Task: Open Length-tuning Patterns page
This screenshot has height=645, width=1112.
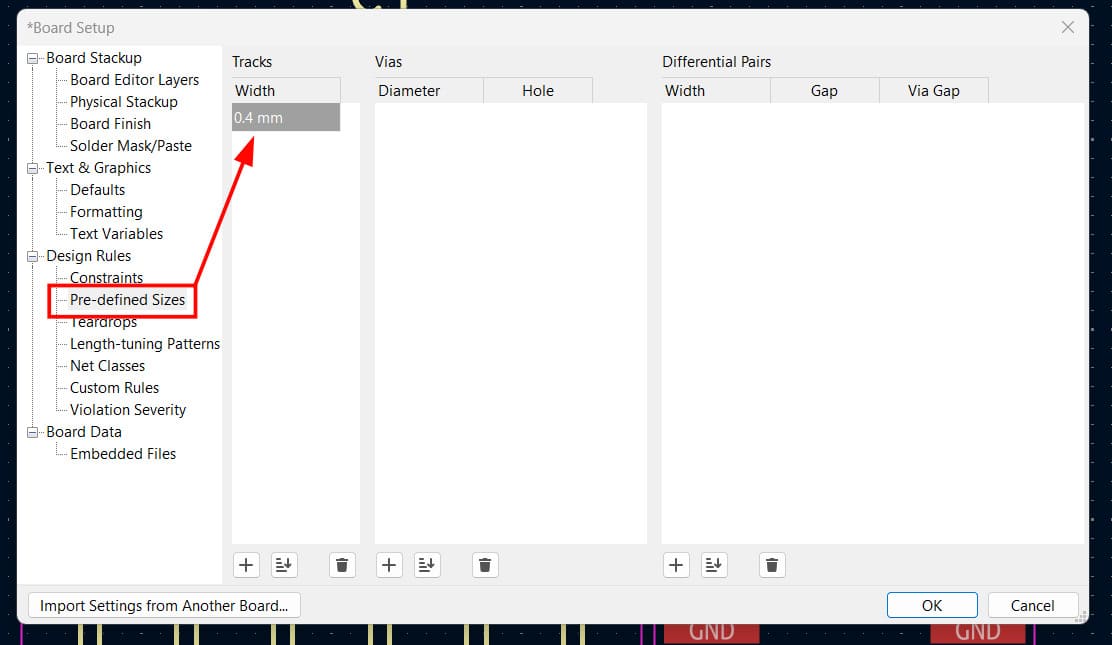Action: 145,344
